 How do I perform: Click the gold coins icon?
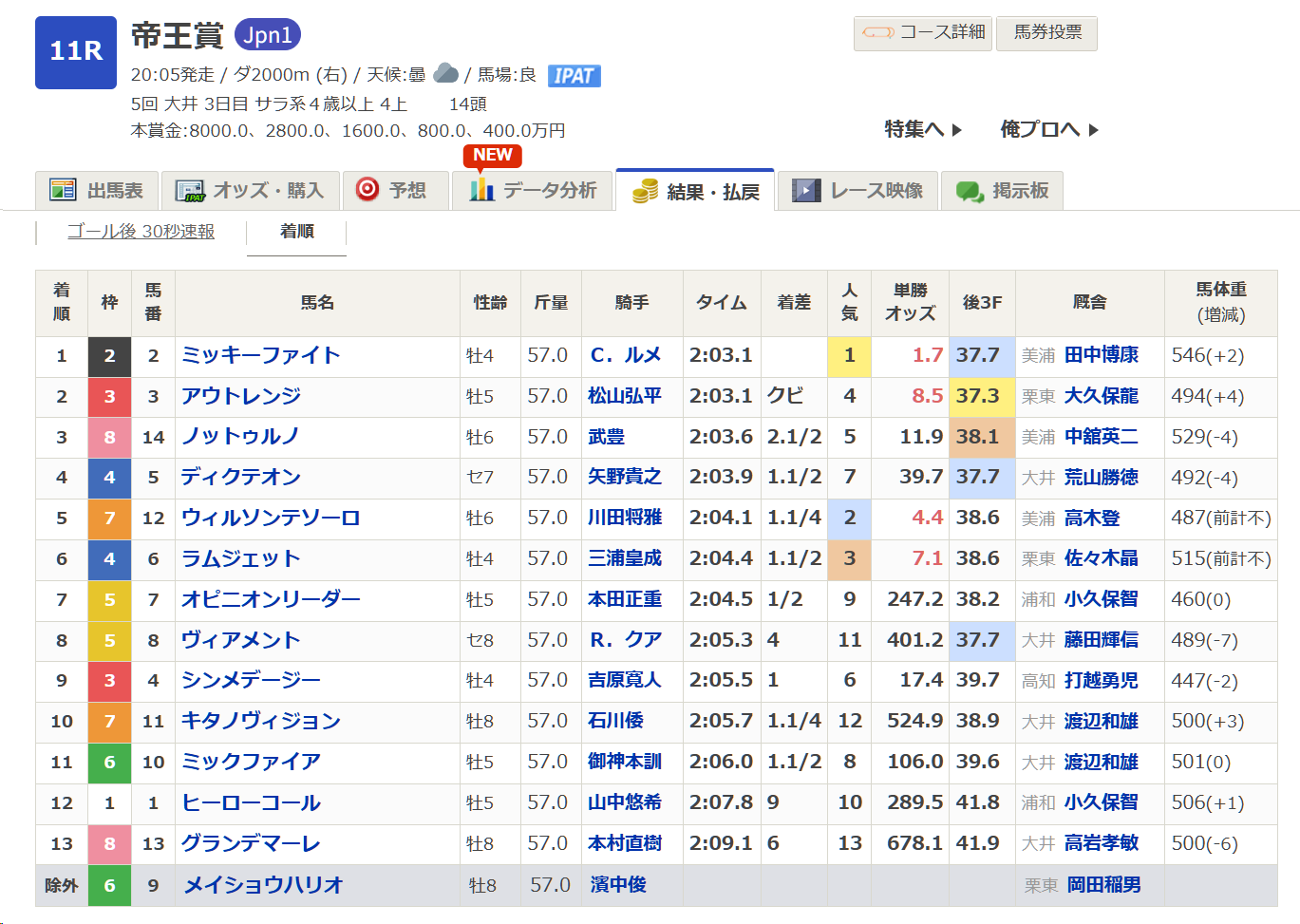click(646, 190)
